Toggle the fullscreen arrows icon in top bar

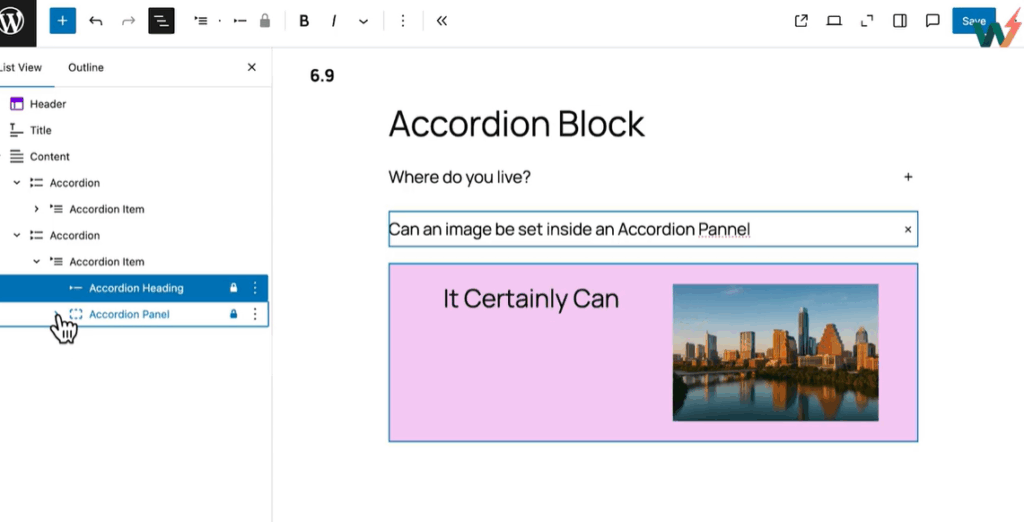[867, 21]
